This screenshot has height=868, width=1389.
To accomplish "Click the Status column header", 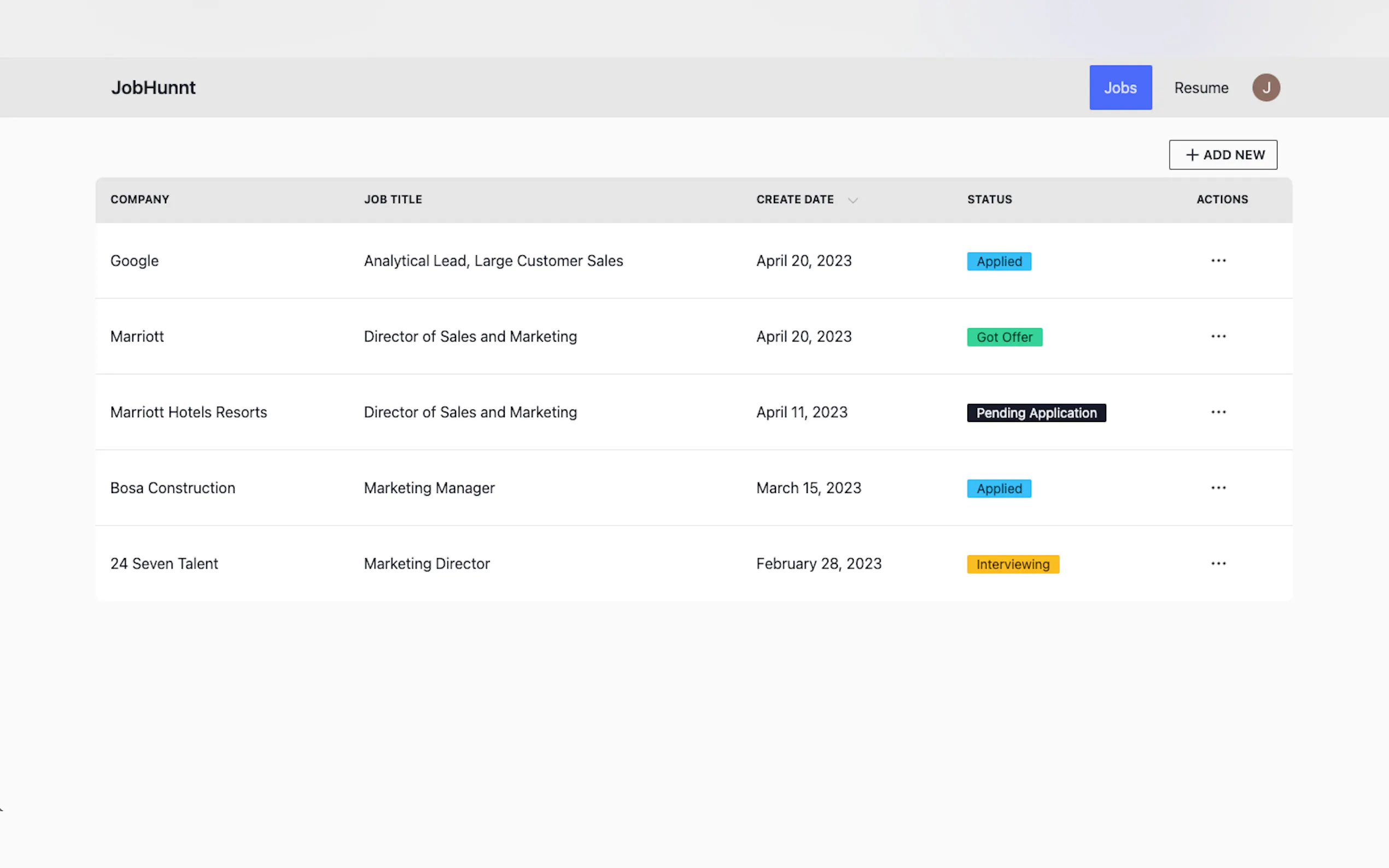I will coord(989,200).
